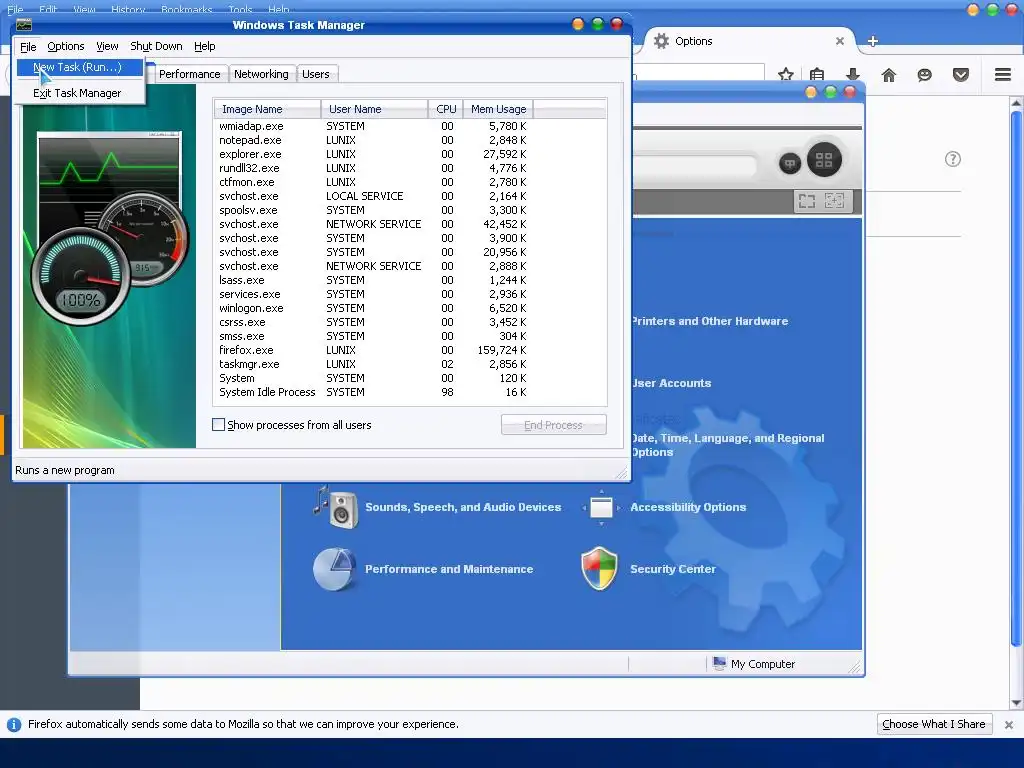Select the taskmgr.exe process row
This screenshot has width=1024, height=768.
click(x=409, y=364)
